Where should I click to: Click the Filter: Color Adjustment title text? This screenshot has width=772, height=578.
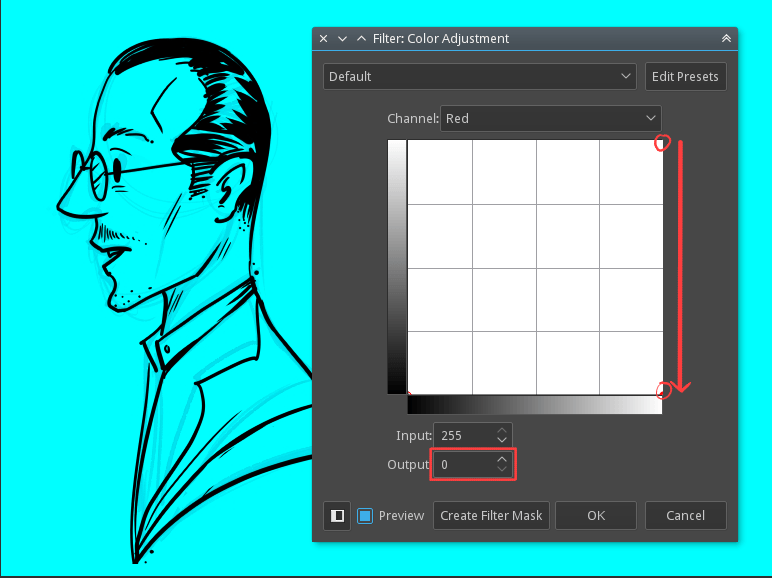coord(441,38)
